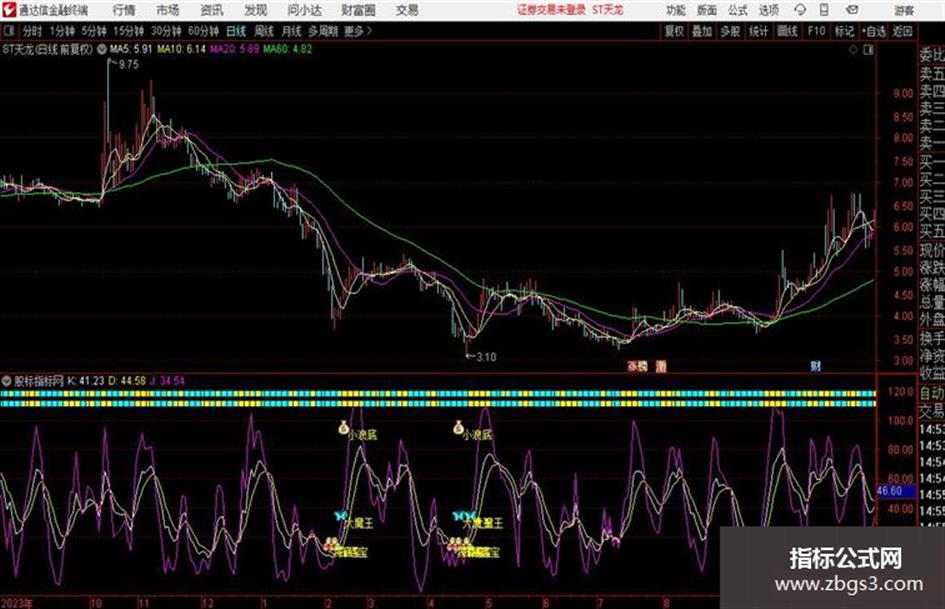The width and height of the screenshot is (945, 609).
Task: Expand 更多 periods chevron
Action: [358, 31]
